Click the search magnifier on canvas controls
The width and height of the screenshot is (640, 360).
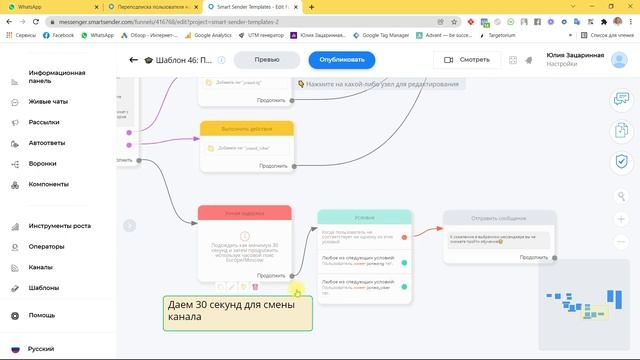pyautogui.click(x=621, y=197)
